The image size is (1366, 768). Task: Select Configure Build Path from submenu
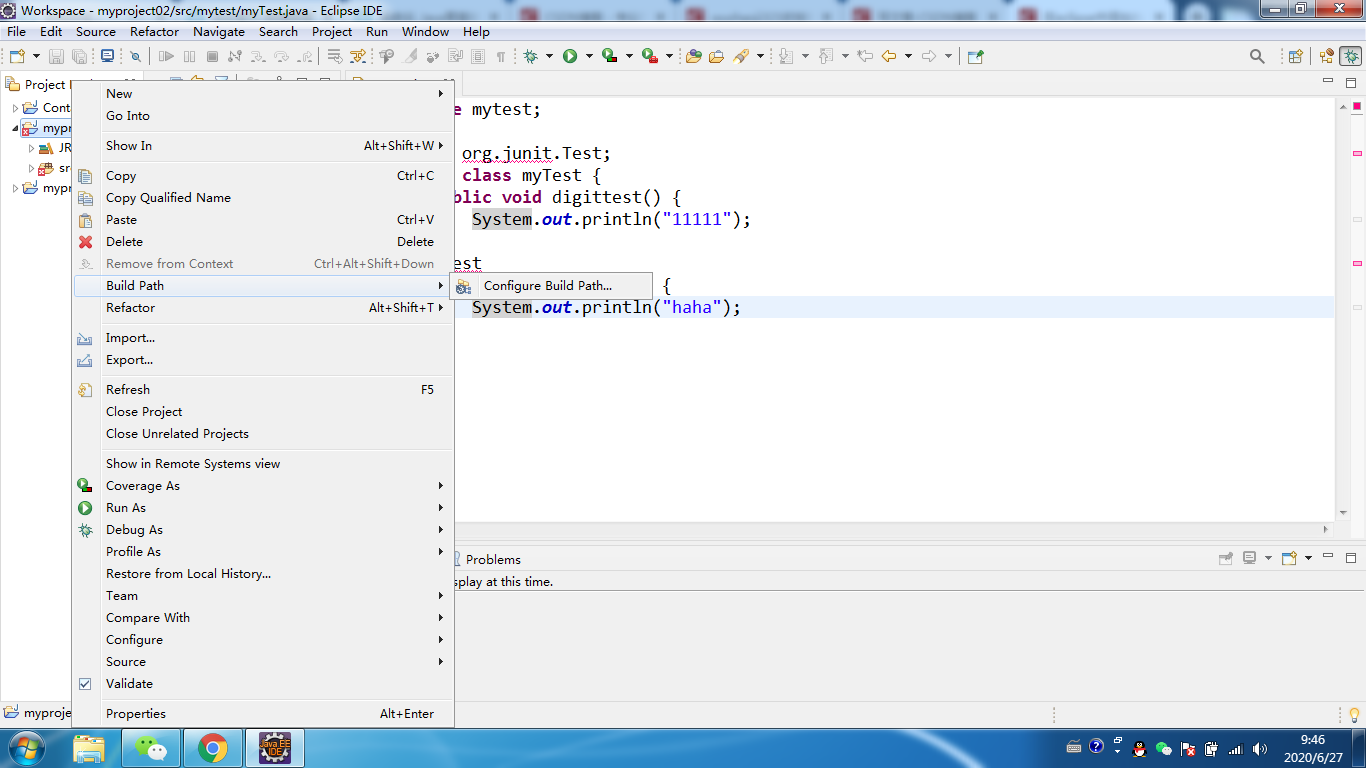tap(551, 286)
